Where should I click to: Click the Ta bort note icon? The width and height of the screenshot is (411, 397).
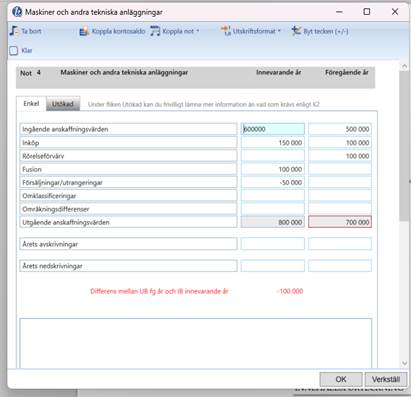coord(14,31)
